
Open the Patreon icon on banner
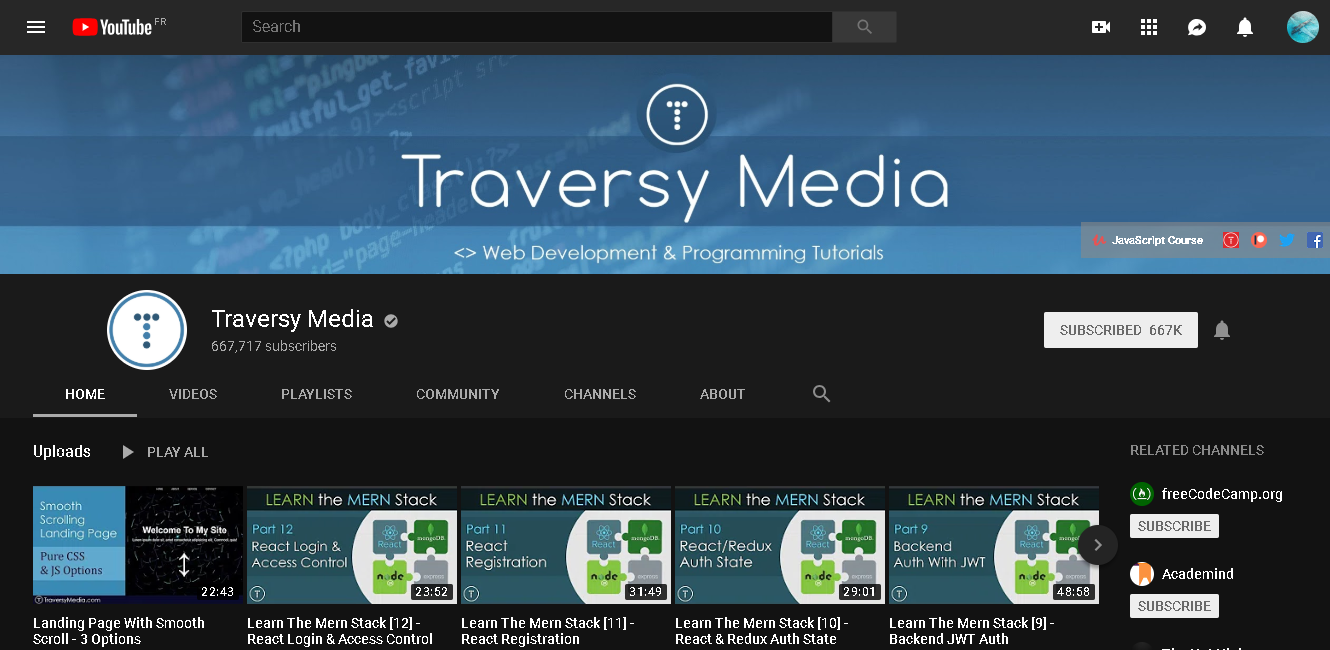pos(1260,240)
